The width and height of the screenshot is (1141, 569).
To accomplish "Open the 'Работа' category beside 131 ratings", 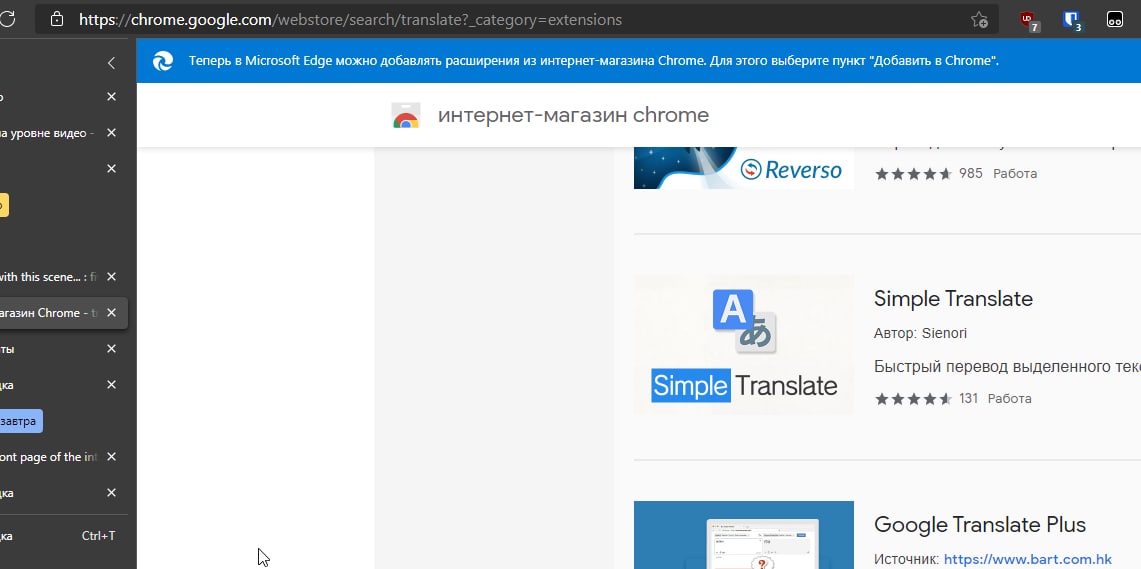I will 1010,399.
